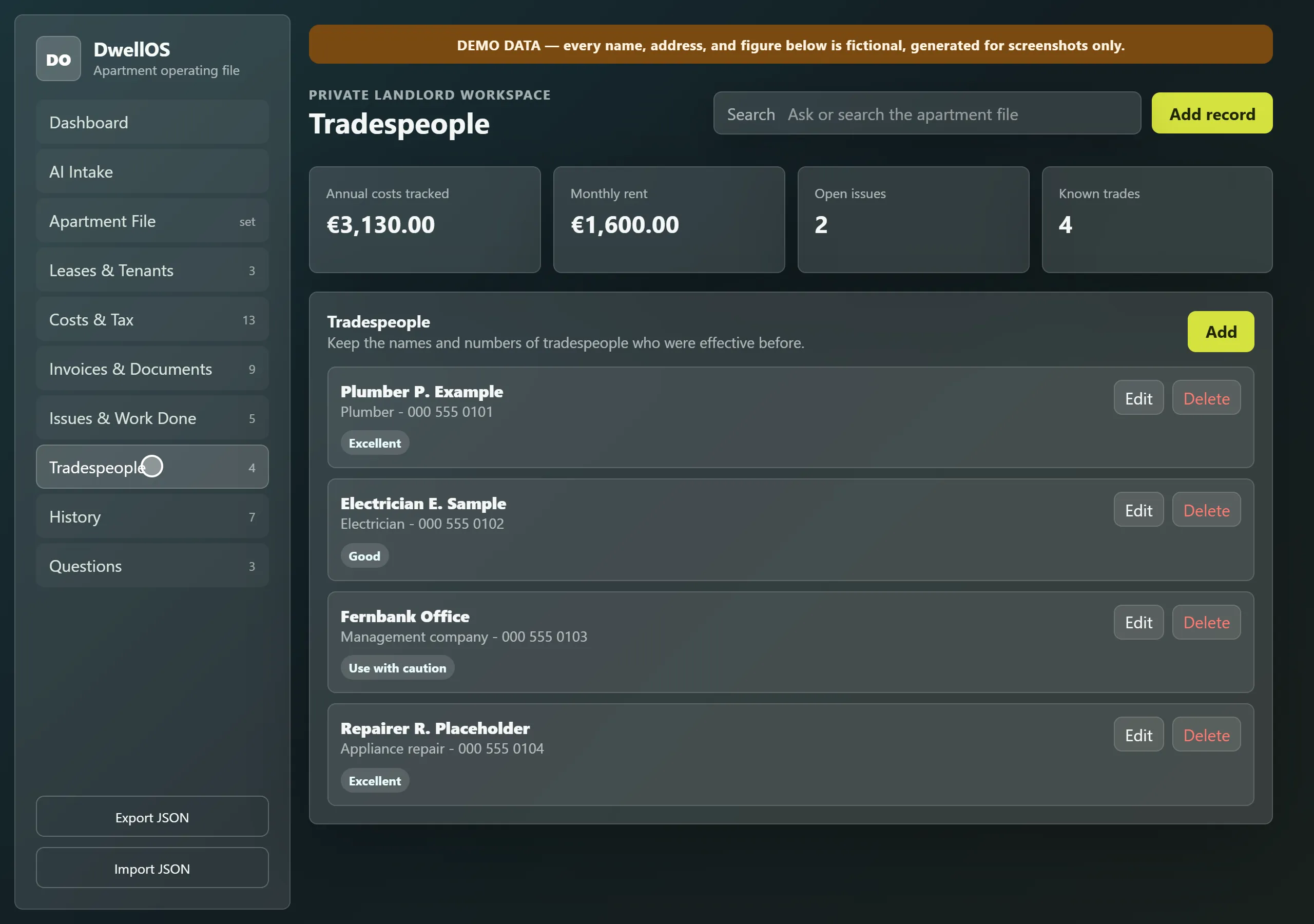Click the DO logo icon
Viewport: 1314px width, 924px height.
click(59, 59)
